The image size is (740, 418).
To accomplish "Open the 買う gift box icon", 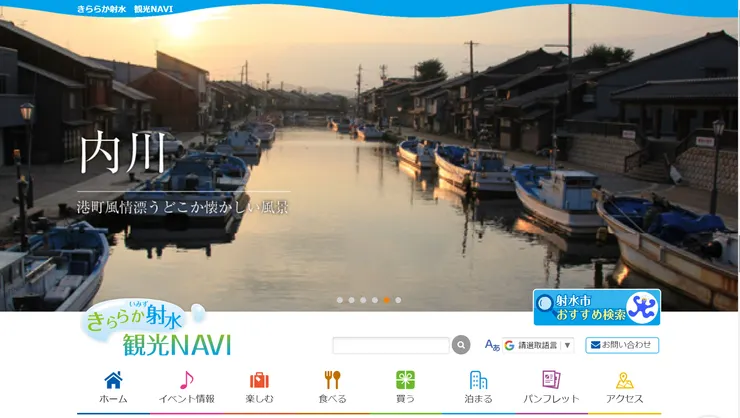I will click(x=405, y=380).
